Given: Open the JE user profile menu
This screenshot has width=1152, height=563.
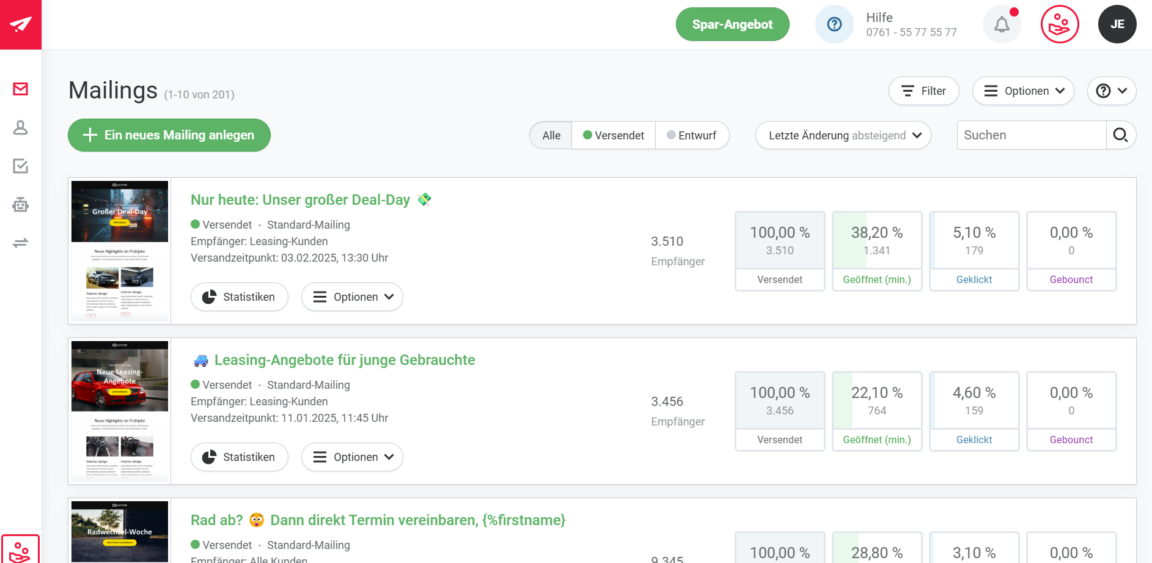Looking at the screenshot, I should (x=1117, y=24).
